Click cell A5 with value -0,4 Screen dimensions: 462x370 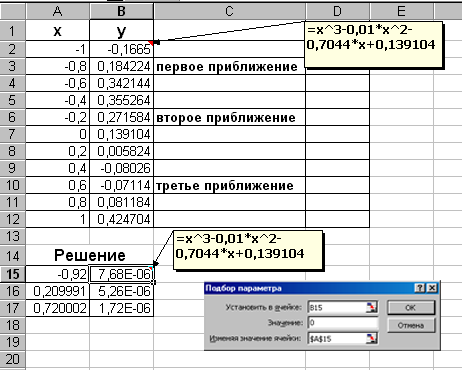57,100
